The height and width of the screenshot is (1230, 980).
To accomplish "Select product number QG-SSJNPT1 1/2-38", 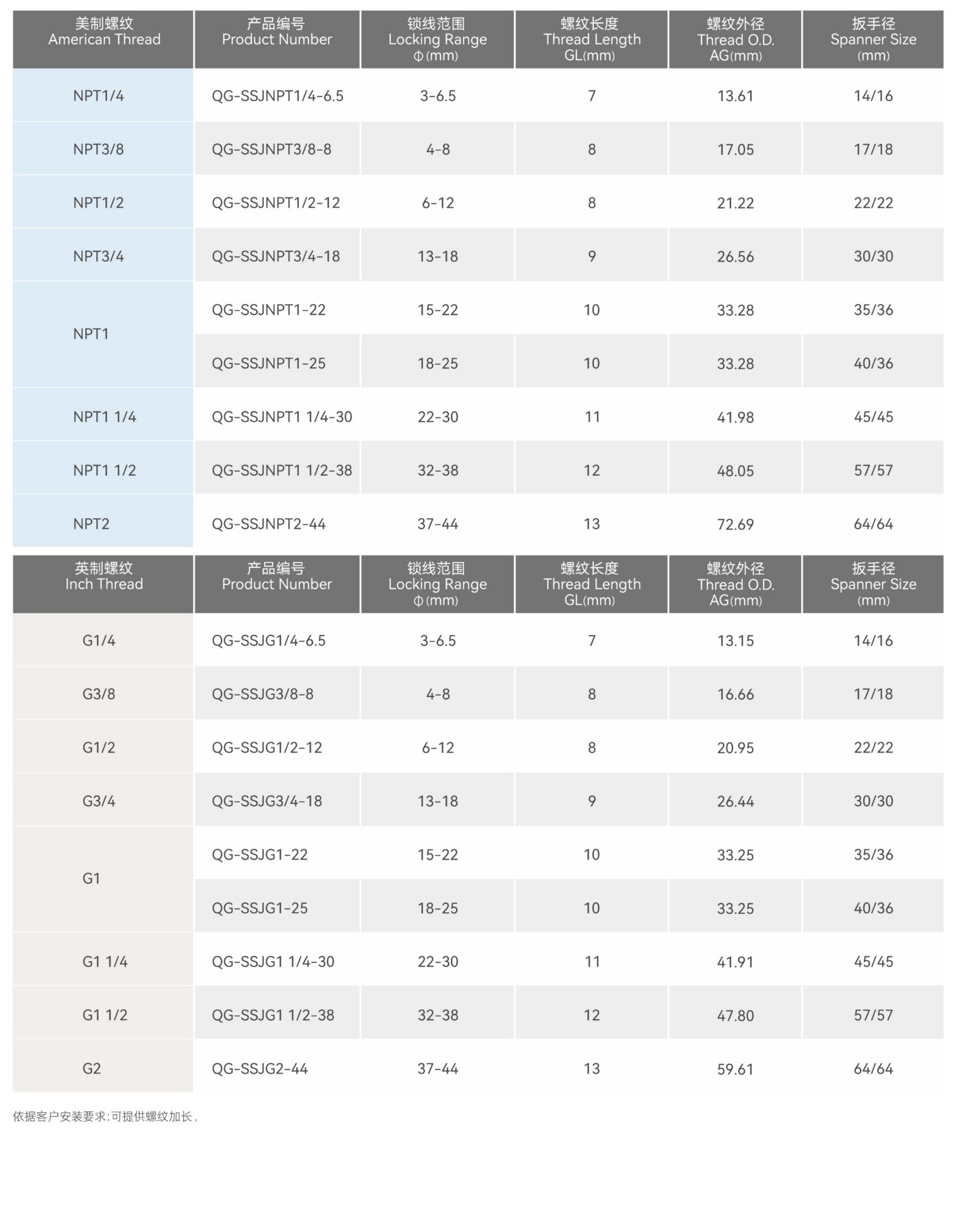I will (x=282, y=471).
